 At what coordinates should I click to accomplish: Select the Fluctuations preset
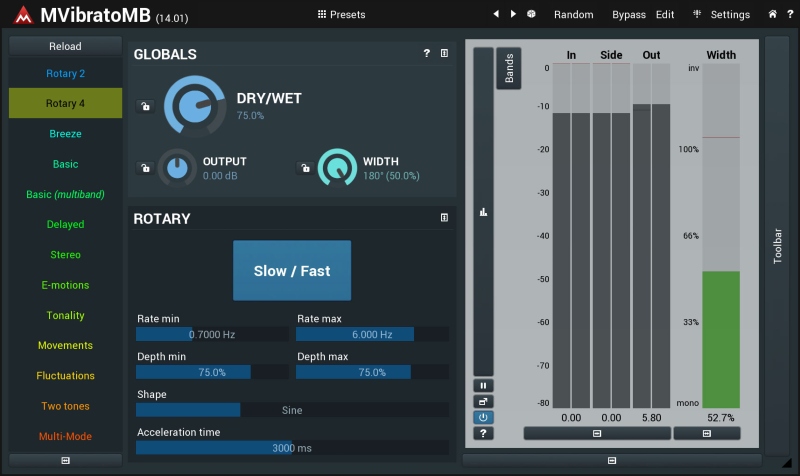[x=65, y=375]
